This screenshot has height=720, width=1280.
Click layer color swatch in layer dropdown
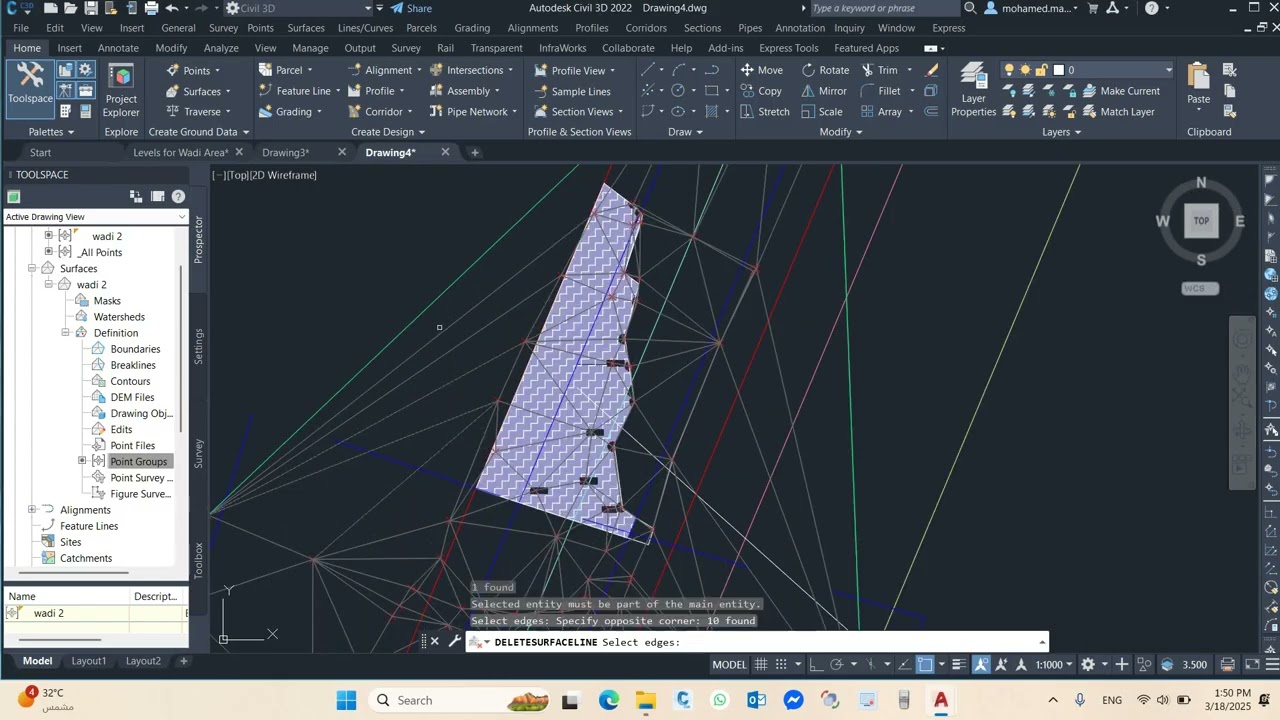pyautogui.click(x=1059, y=70)
